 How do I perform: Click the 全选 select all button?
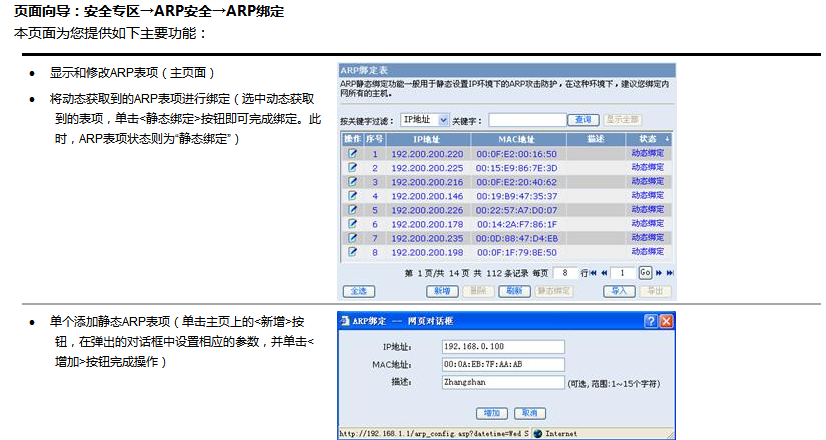click(x=359, y=291)
